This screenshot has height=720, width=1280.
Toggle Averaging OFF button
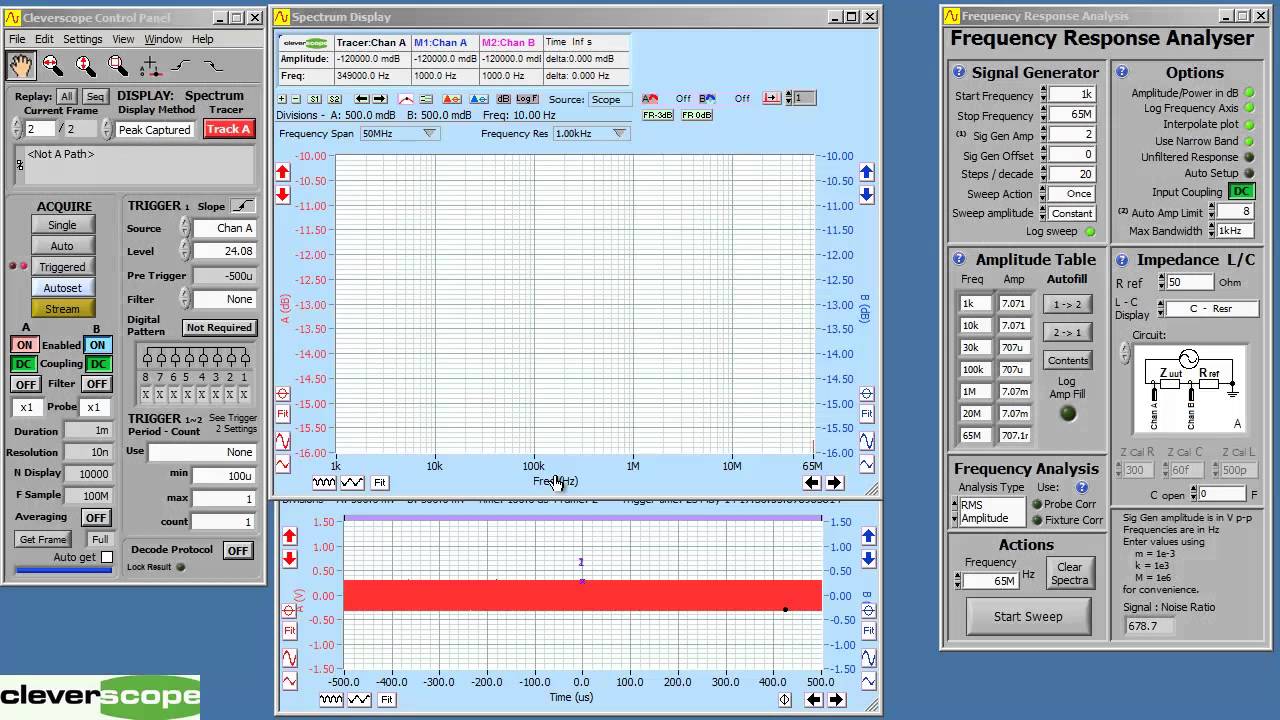[x=96, y=517]
